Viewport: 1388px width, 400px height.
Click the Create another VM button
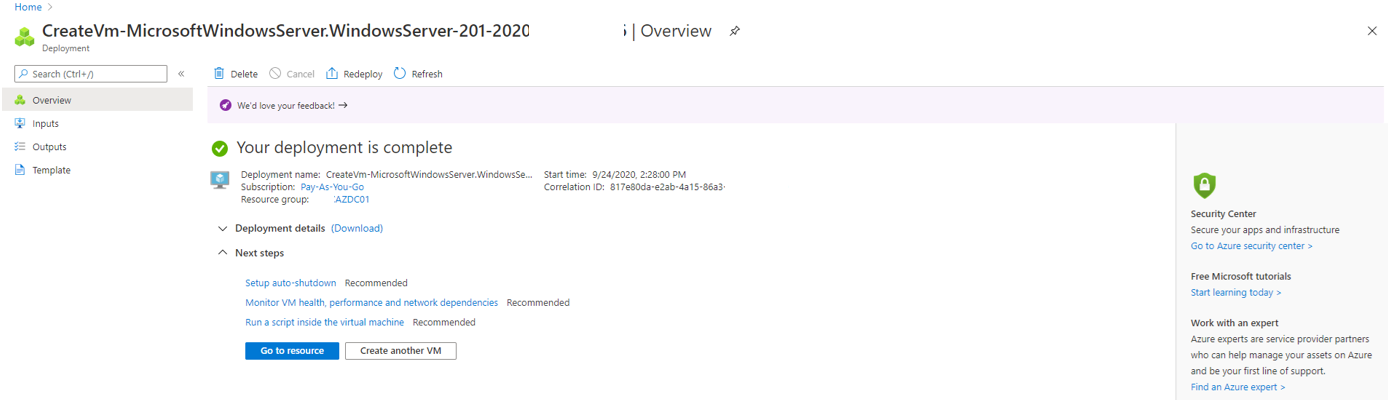tap(400, 351)
